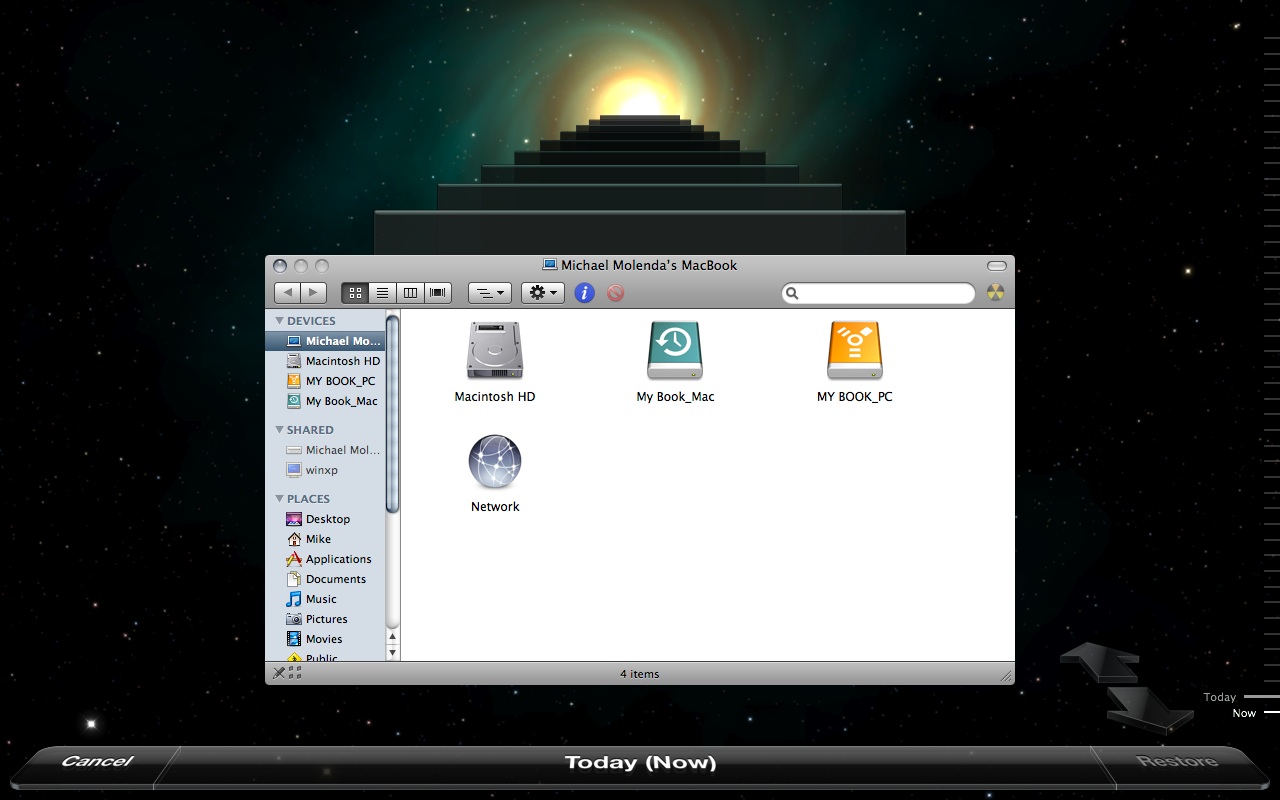
Task: Go forward in time with the downward arrow
Action: tap(1151, 708)
